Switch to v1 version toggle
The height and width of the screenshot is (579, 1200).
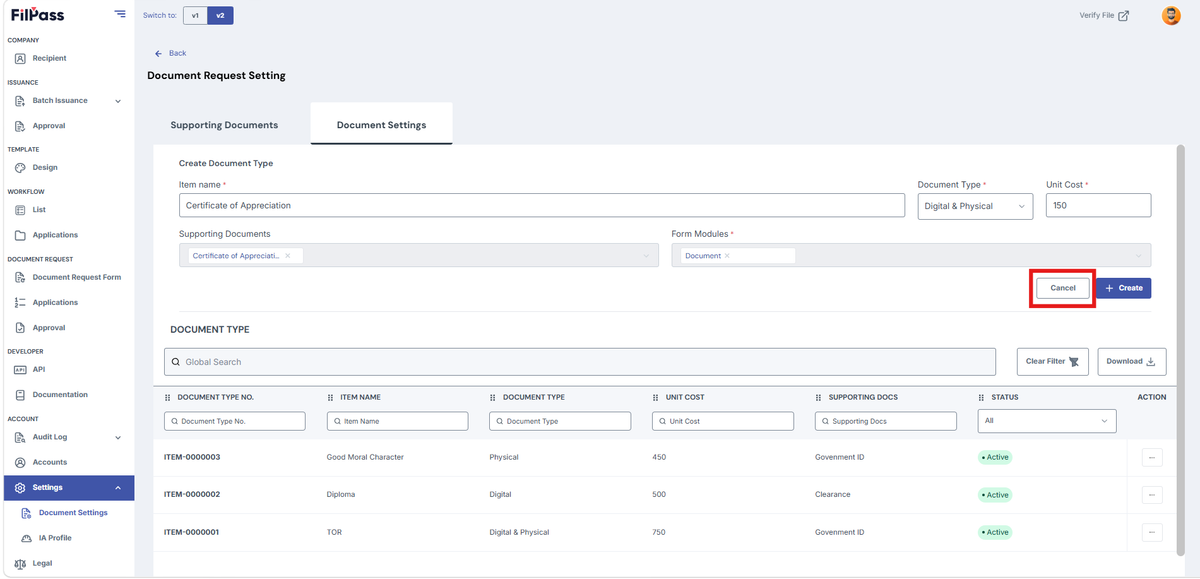(x=195, y=16)
